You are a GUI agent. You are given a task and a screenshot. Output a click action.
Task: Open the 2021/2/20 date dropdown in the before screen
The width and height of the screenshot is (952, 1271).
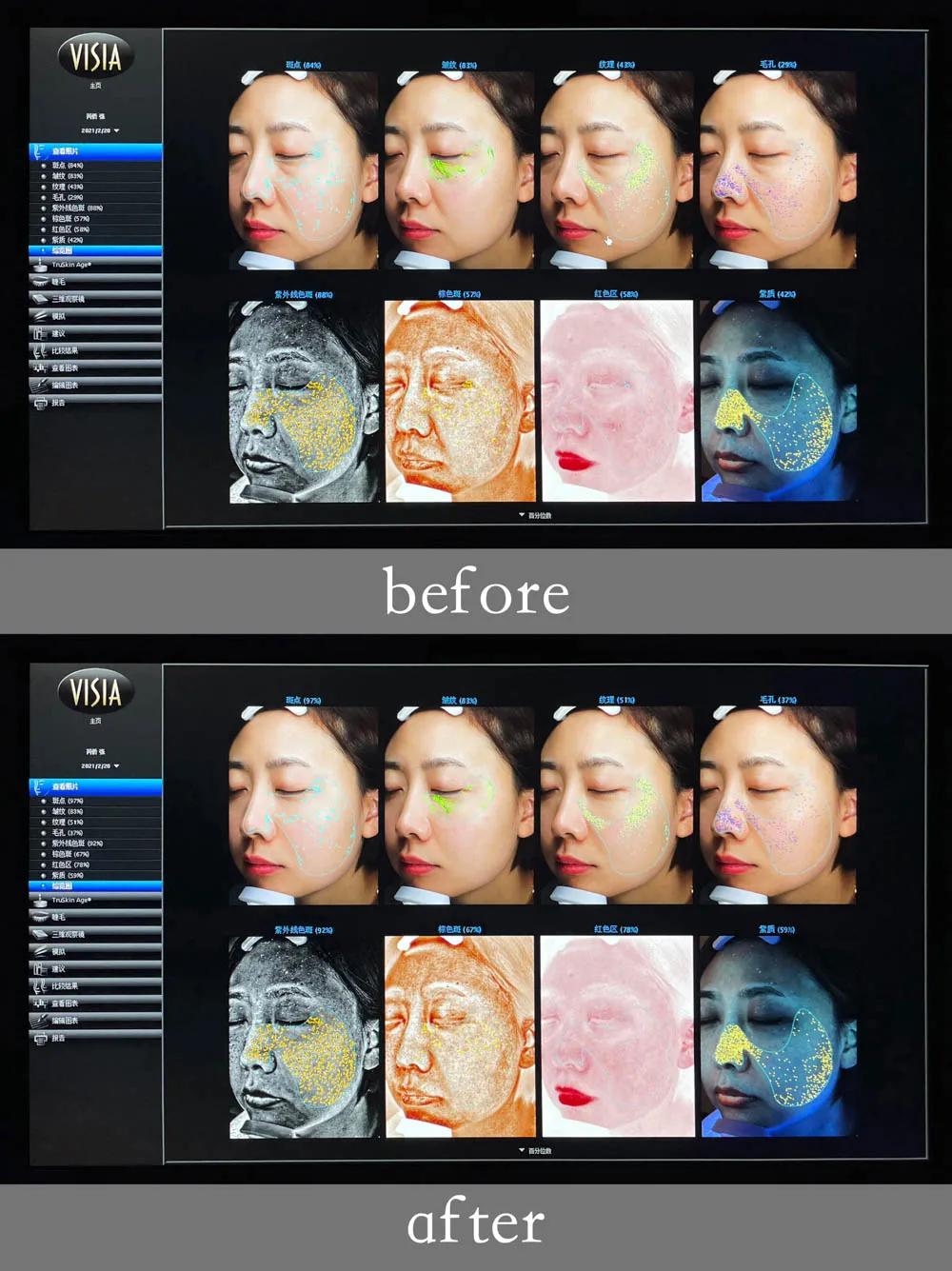point(100,130)
